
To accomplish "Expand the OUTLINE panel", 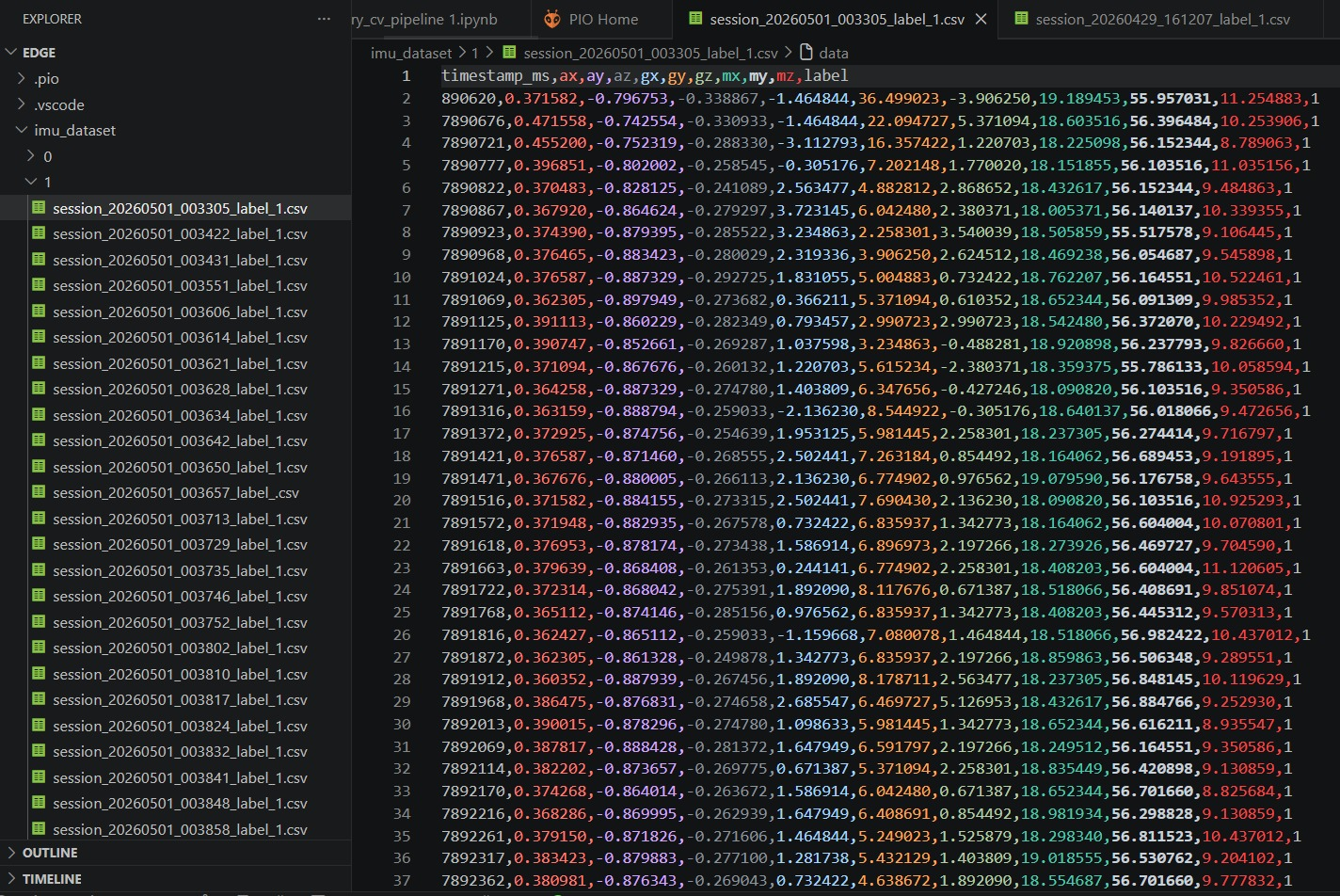I will (10, 853).
